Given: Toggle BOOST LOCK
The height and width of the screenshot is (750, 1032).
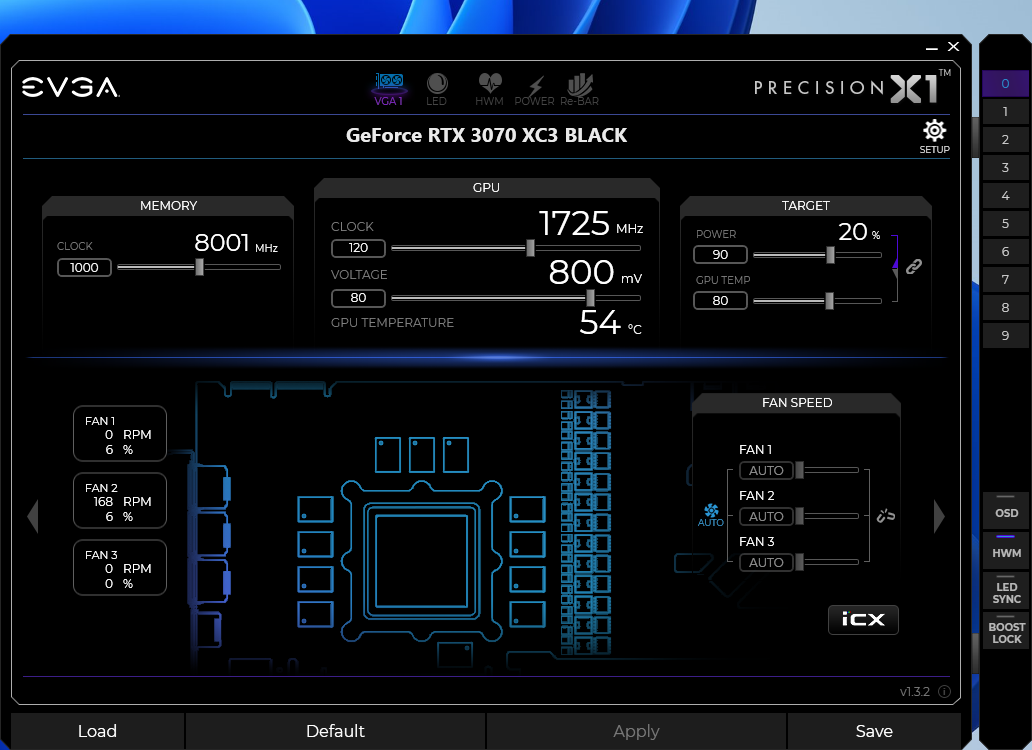Looking at the screenshot, I should pyautogui.click(x=1006, y=631).
